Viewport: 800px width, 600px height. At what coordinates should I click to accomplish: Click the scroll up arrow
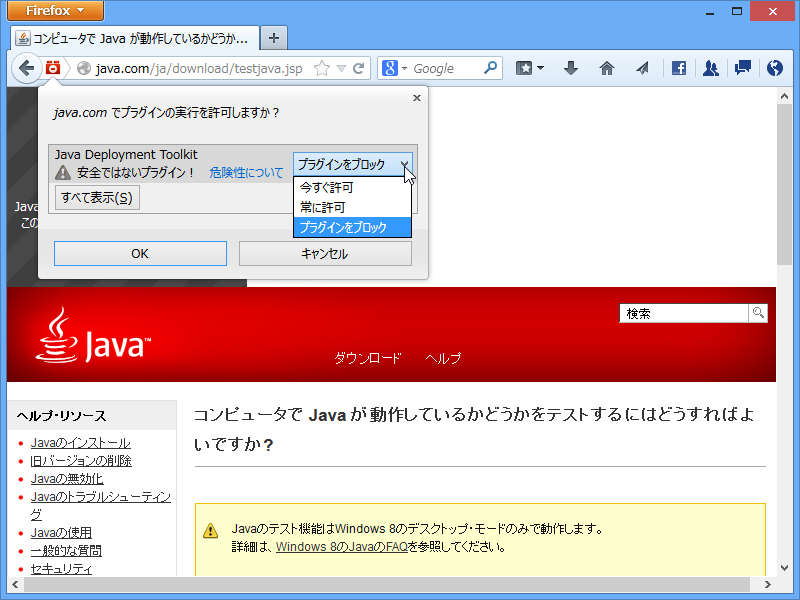click(784, 96)
